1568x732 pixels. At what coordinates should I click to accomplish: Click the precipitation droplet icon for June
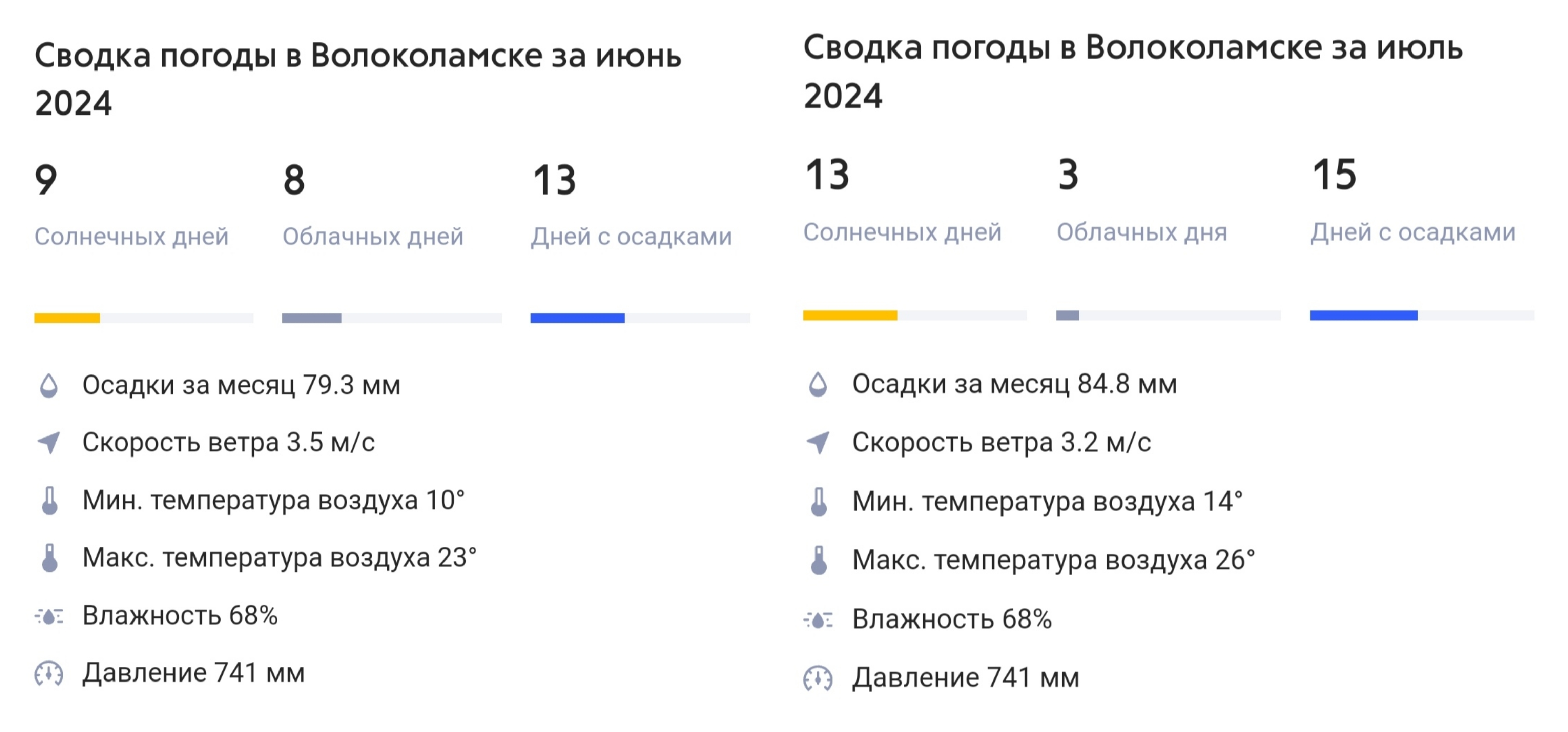(49, 386)
